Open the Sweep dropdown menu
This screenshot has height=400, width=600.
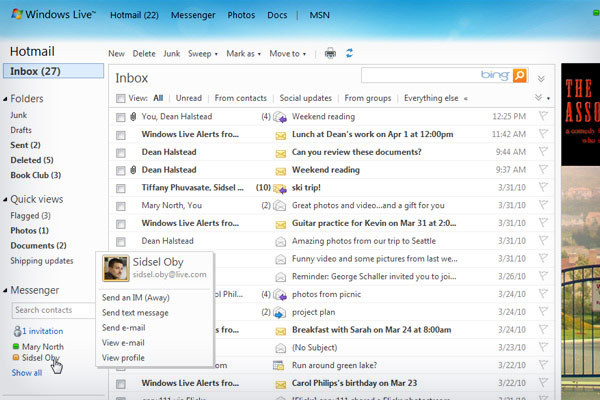(204, 53)
